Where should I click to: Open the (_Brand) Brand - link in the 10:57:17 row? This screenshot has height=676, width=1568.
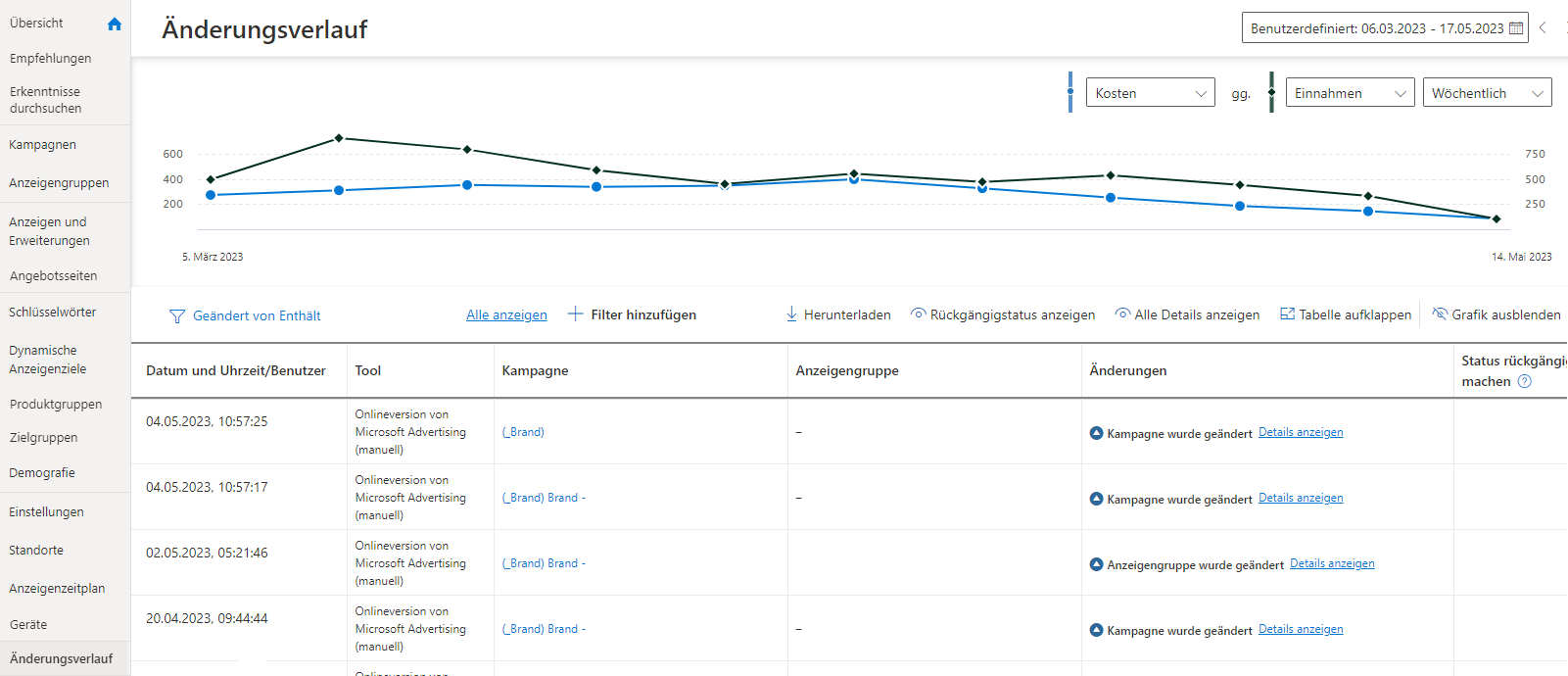tap(544, 498)
